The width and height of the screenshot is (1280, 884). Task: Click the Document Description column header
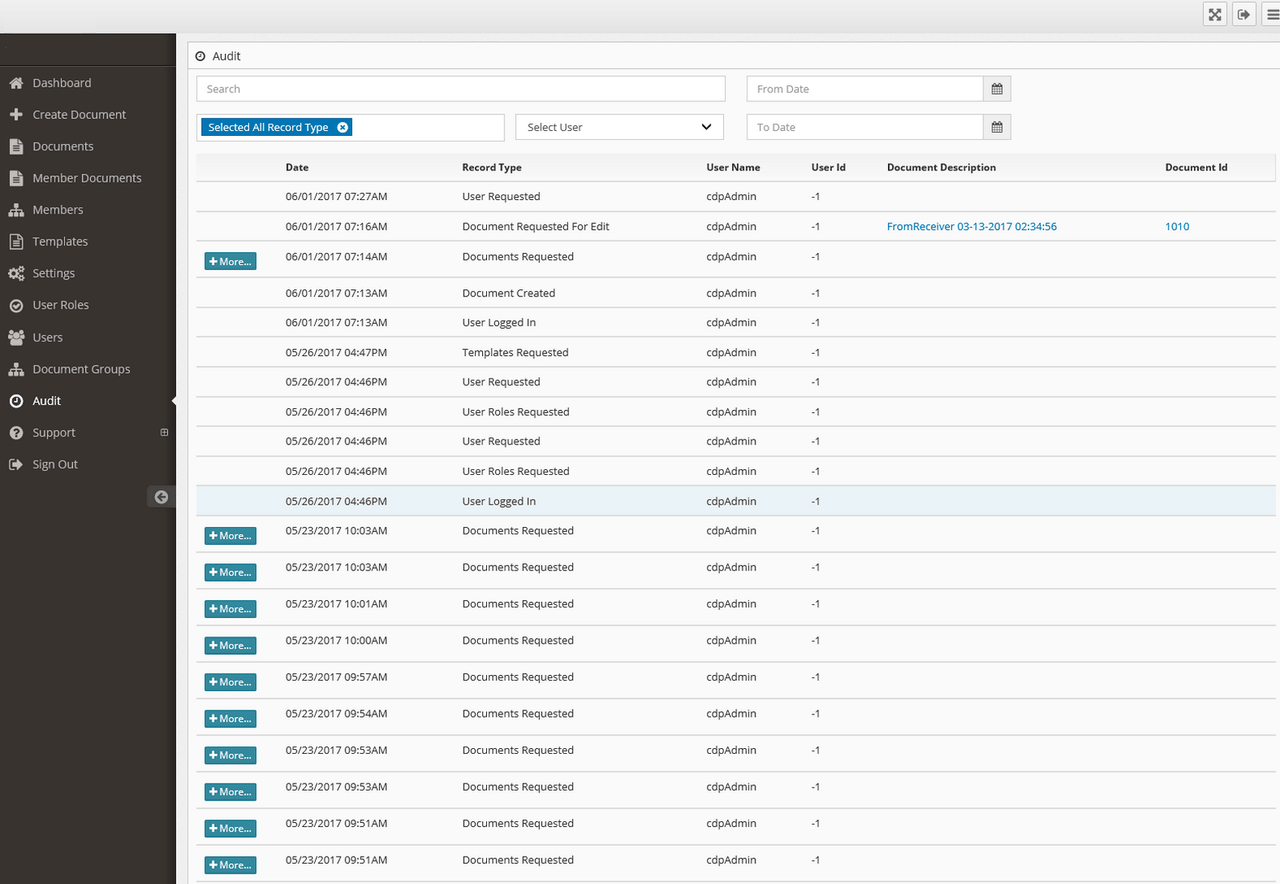pos(941,168)
